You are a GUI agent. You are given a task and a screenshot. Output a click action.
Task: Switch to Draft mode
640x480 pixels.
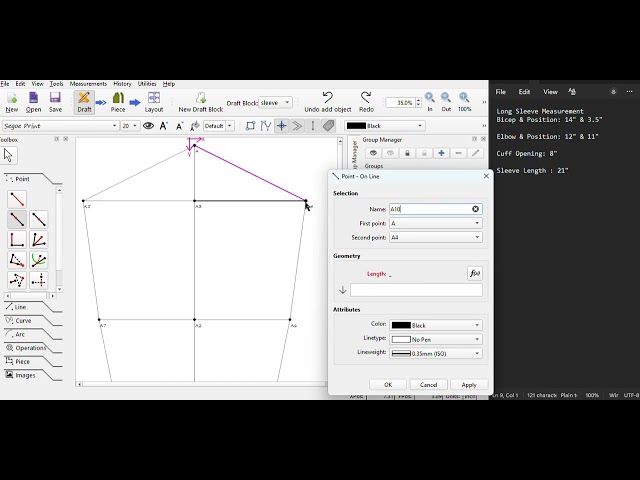(x=84, y=102)
